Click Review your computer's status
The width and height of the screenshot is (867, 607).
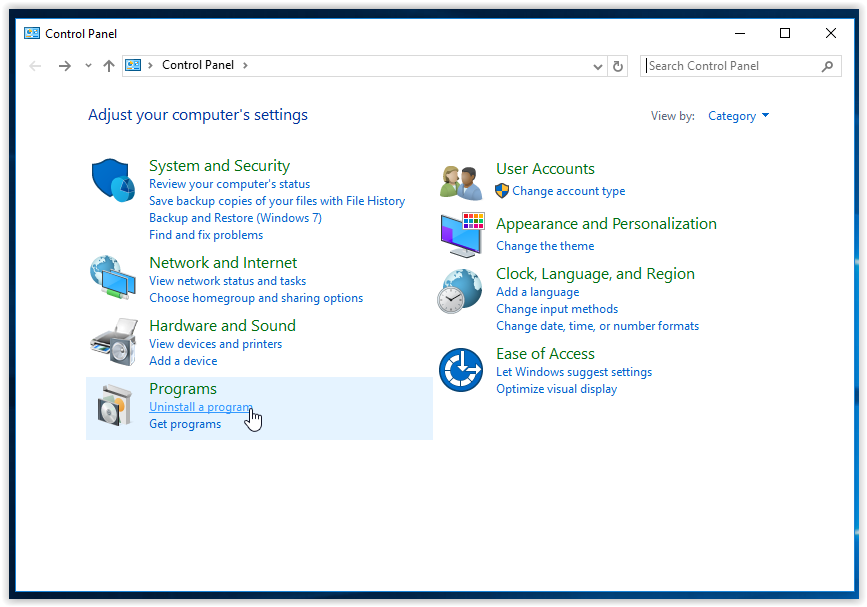tap(229, 184)
